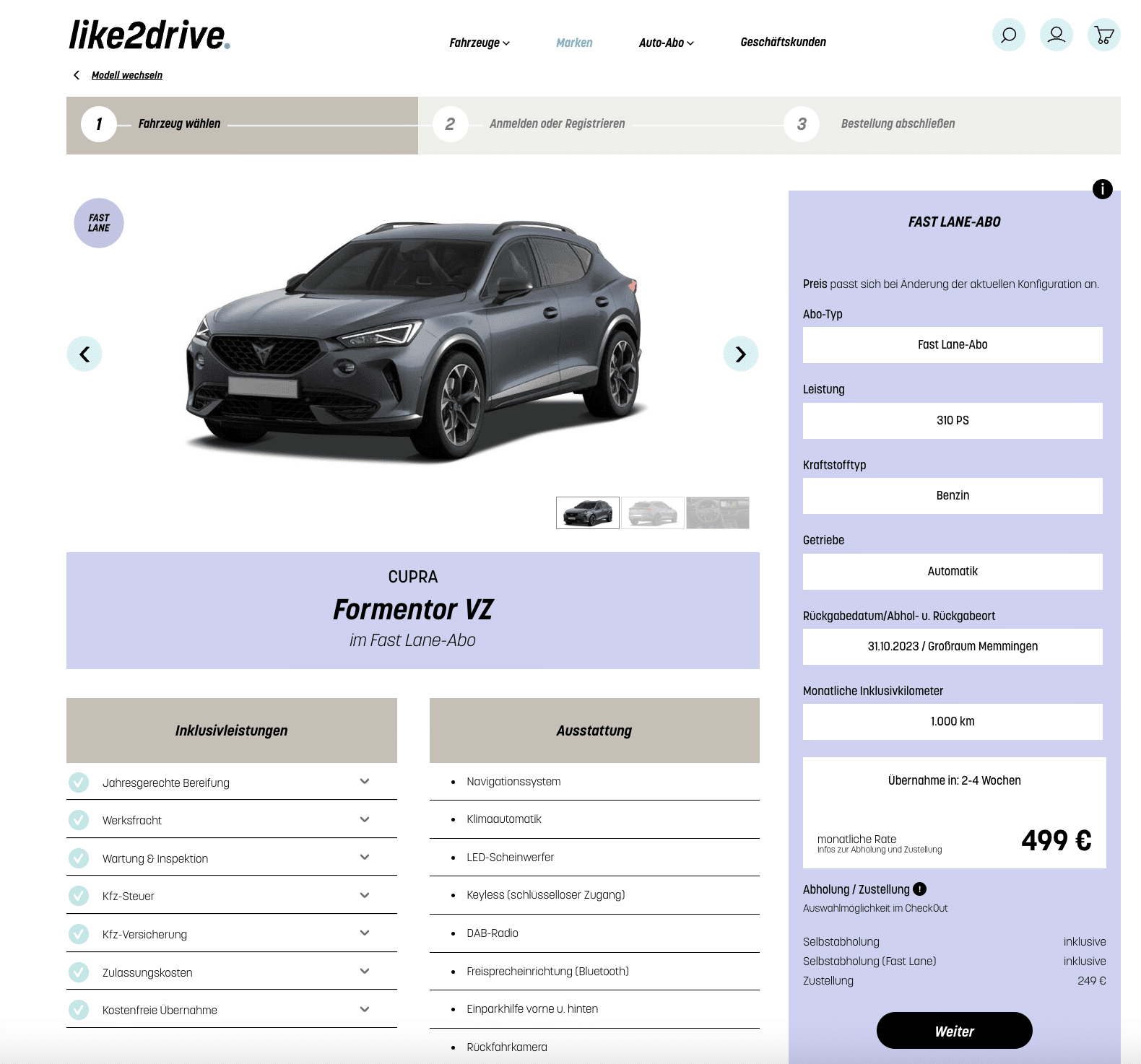1141x1064 pixels.
Task: Click Übernahme in: 2-4 Wochen text
Action: pyautogui.click(x=955, y=781)
